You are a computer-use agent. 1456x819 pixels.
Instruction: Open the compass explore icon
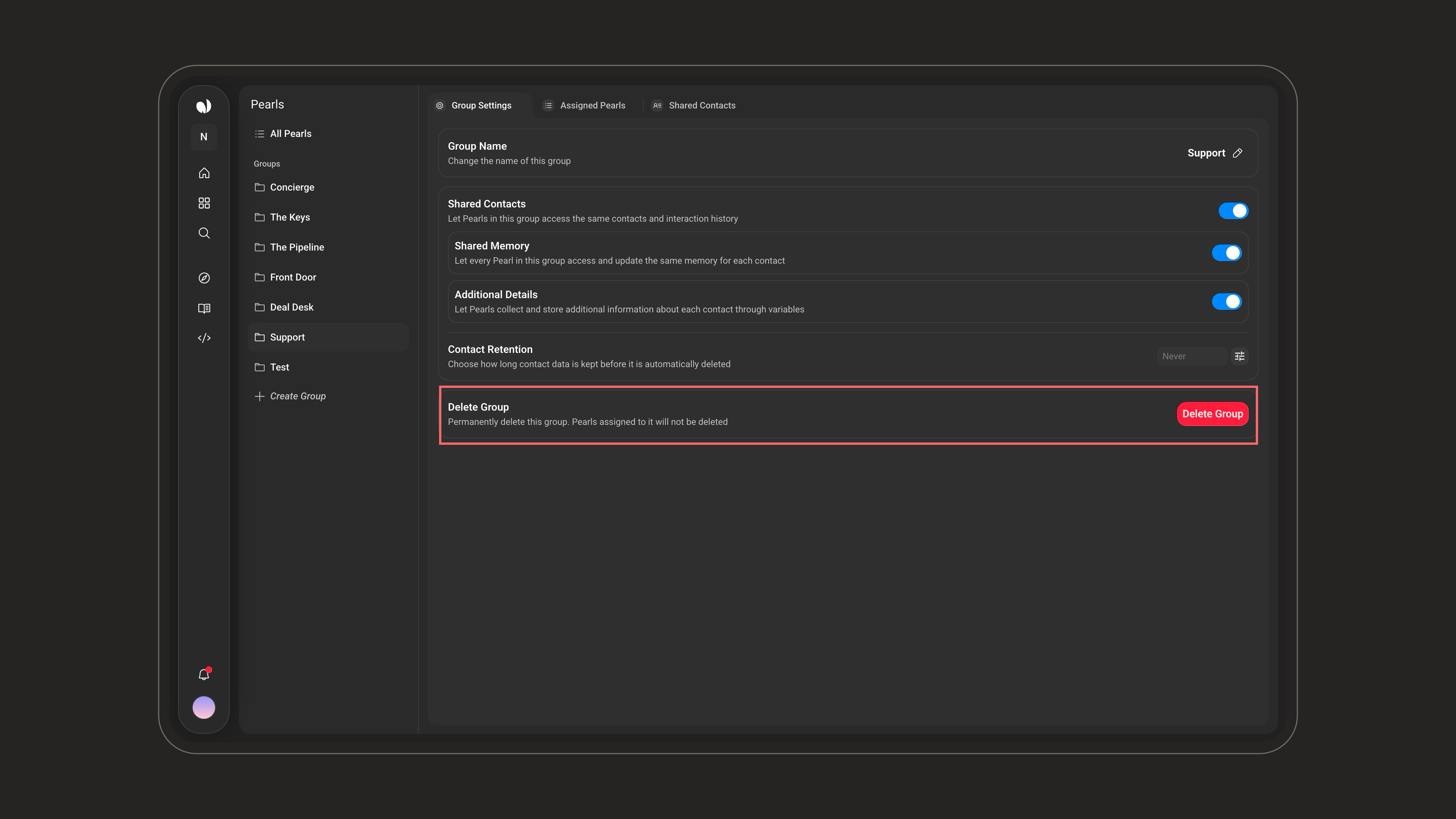204,278
